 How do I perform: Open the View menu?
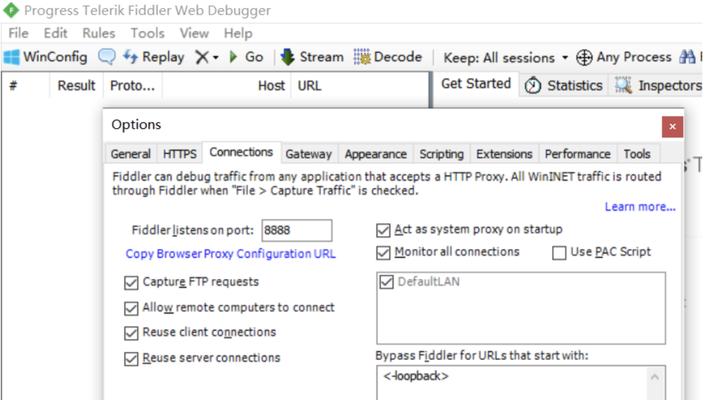[x=194, y=33]
